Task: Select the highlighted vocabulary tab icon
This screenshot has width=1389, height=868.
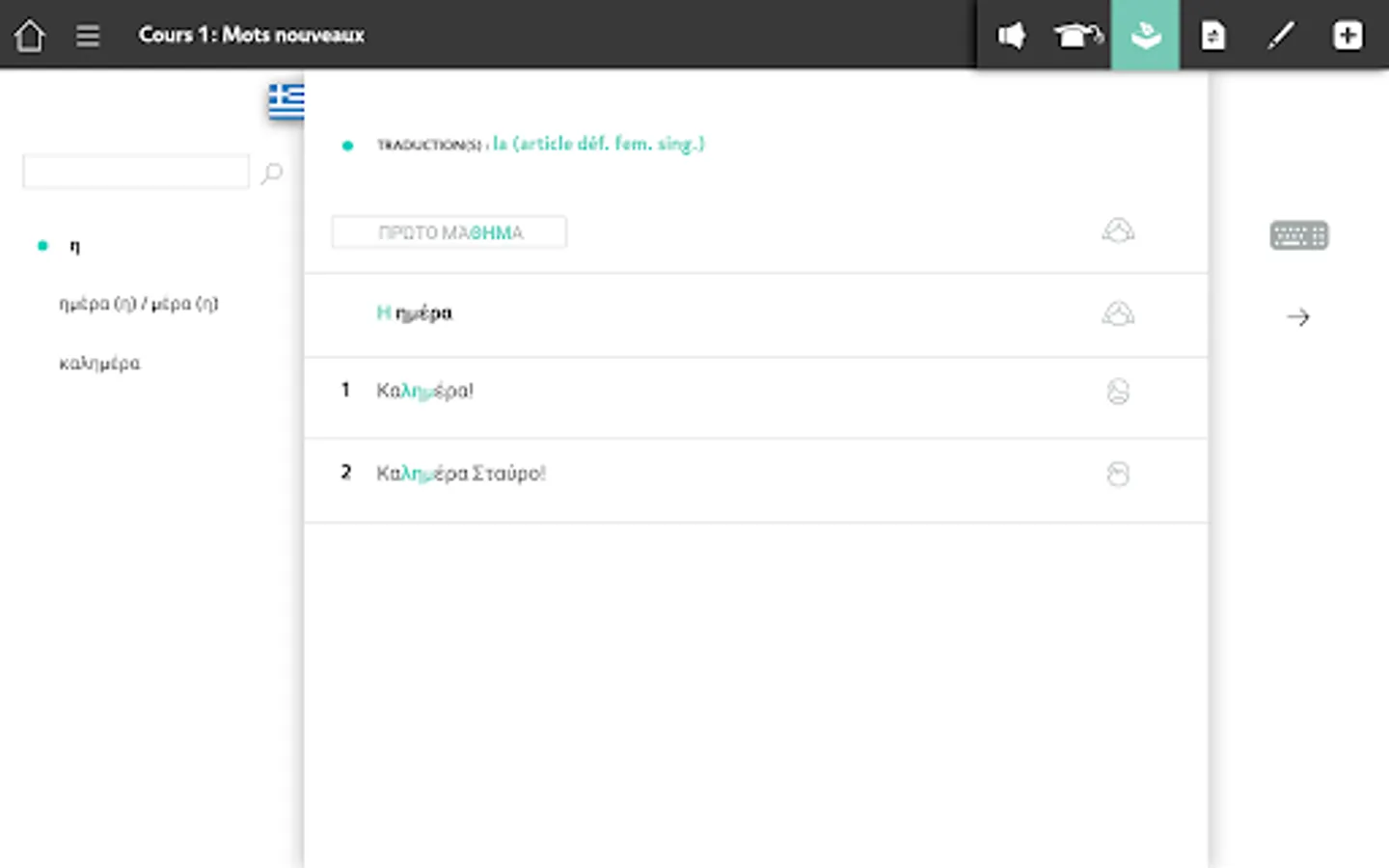Action: pos(1145,35)
